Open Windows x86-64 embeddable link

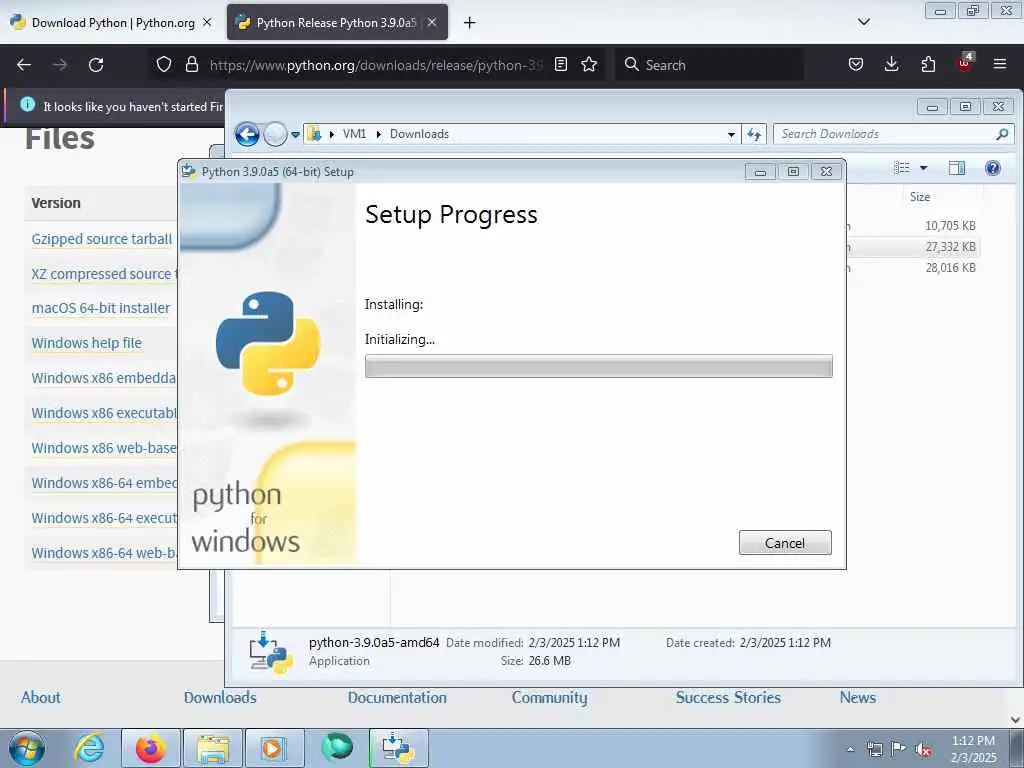[104, 483]
